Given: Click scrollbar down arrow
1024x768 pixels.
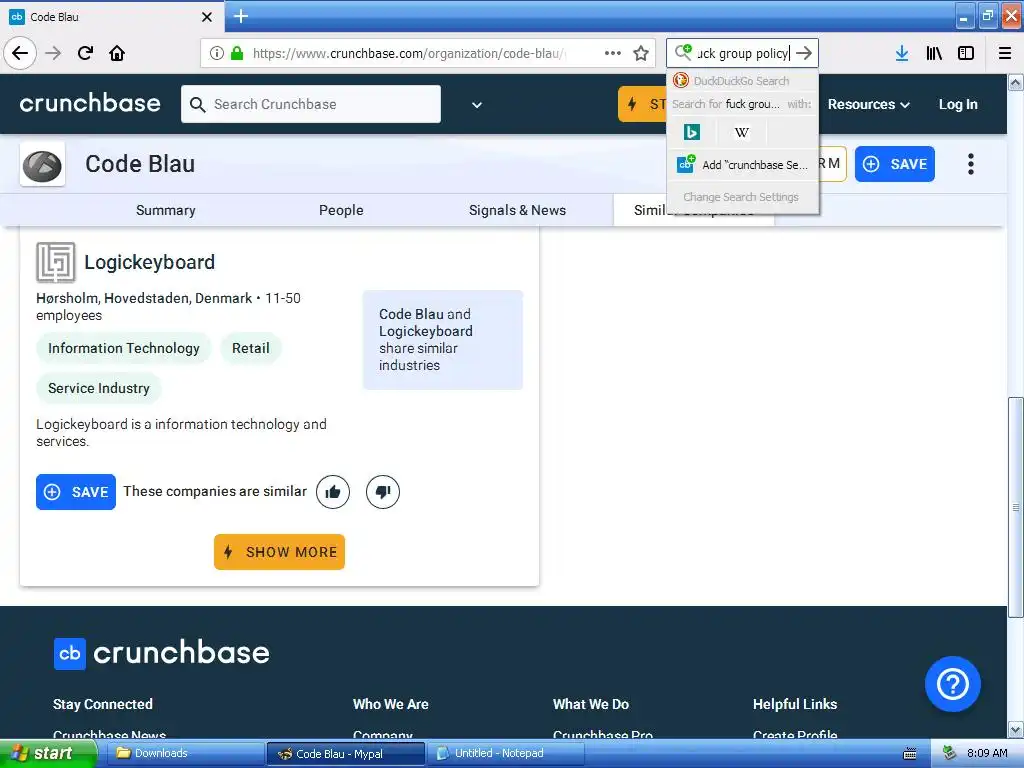Looking at the screenshot, I should (1016, 729).
